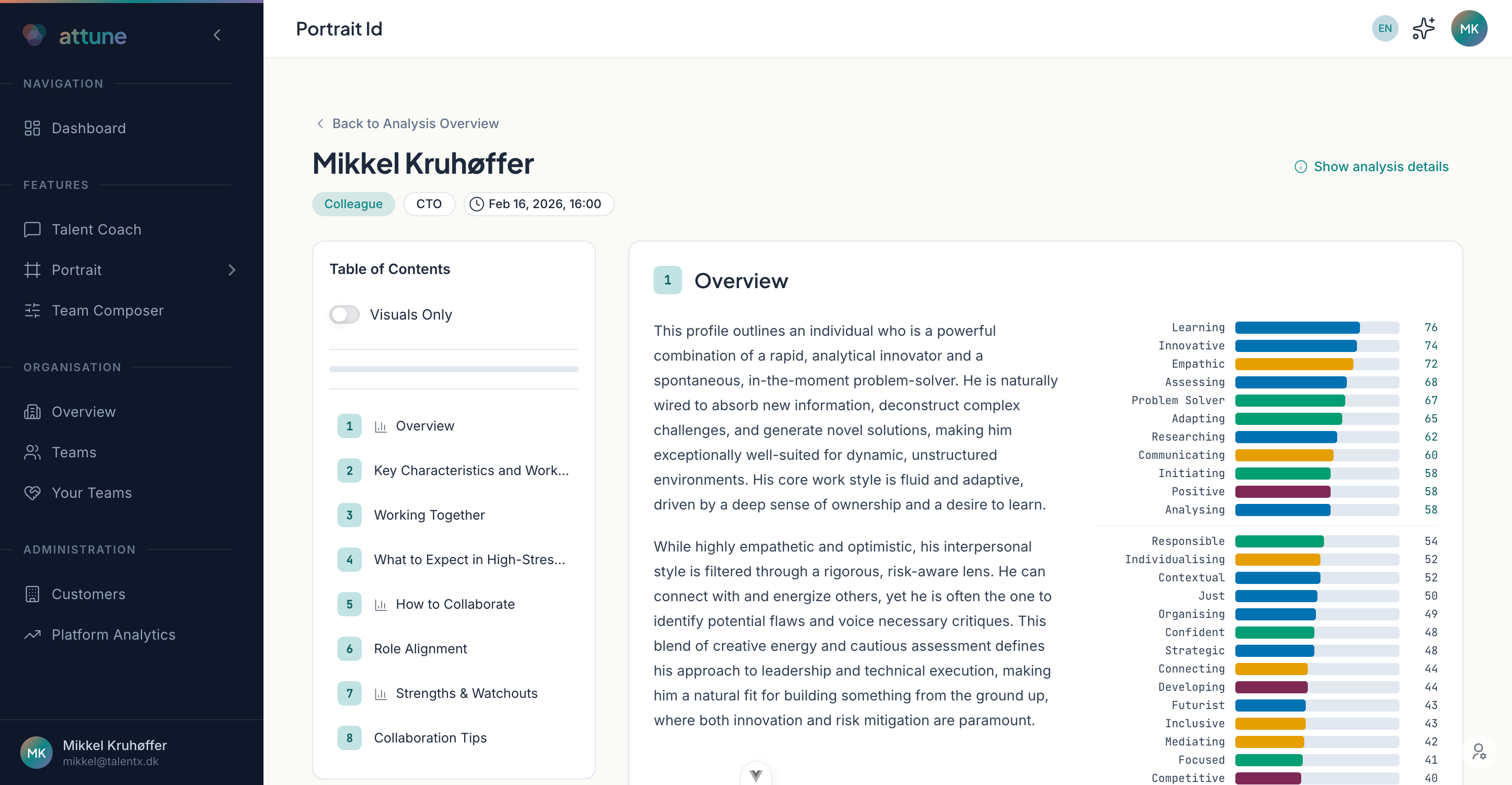Expand the Overview section down arrow
Image resolution: width=1512 pixels, height=785 pixels.
coord(755,775)
